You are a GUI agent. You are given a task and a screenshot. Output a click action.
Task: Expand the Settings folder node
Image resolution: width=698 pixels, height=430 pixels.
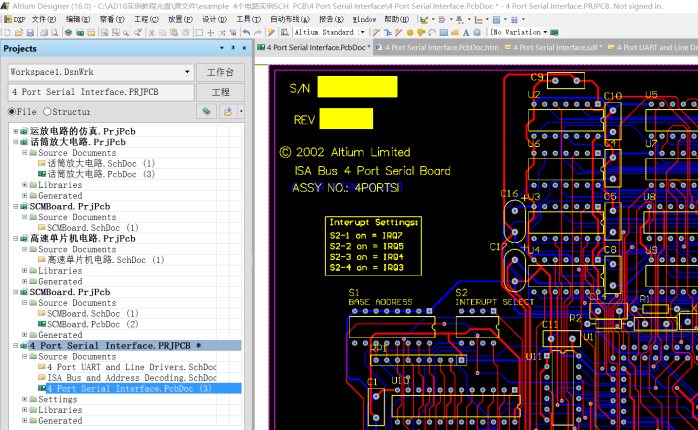(x=25, y=399)
